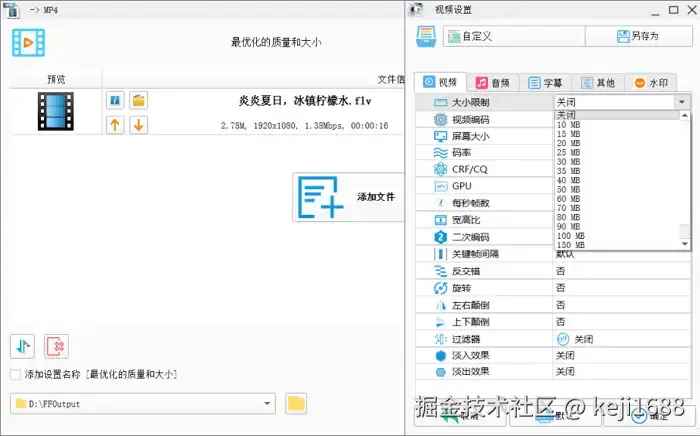Click the size list scrollbar down arrow
The width and height of the screenshot is (700, 436).
click(x=684, y=244)
